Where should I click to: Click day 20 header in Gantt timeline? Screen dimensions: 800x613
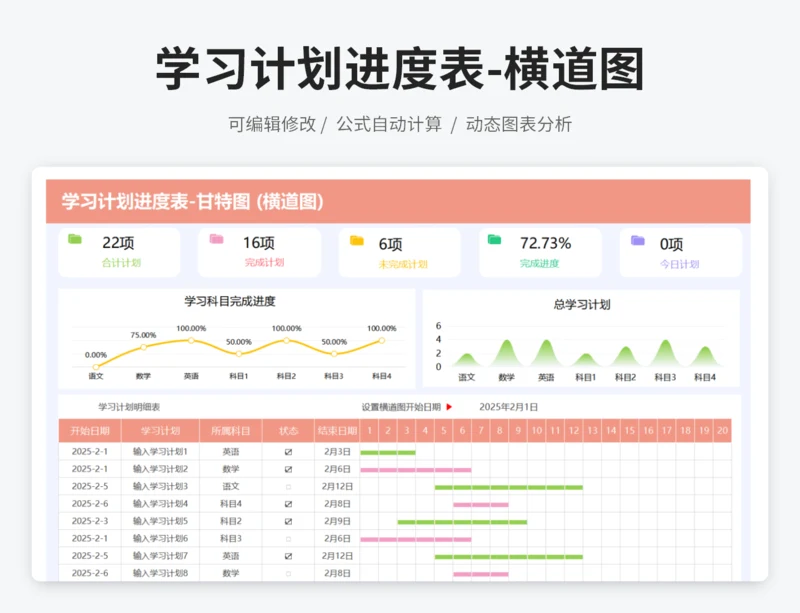(722, 431)
